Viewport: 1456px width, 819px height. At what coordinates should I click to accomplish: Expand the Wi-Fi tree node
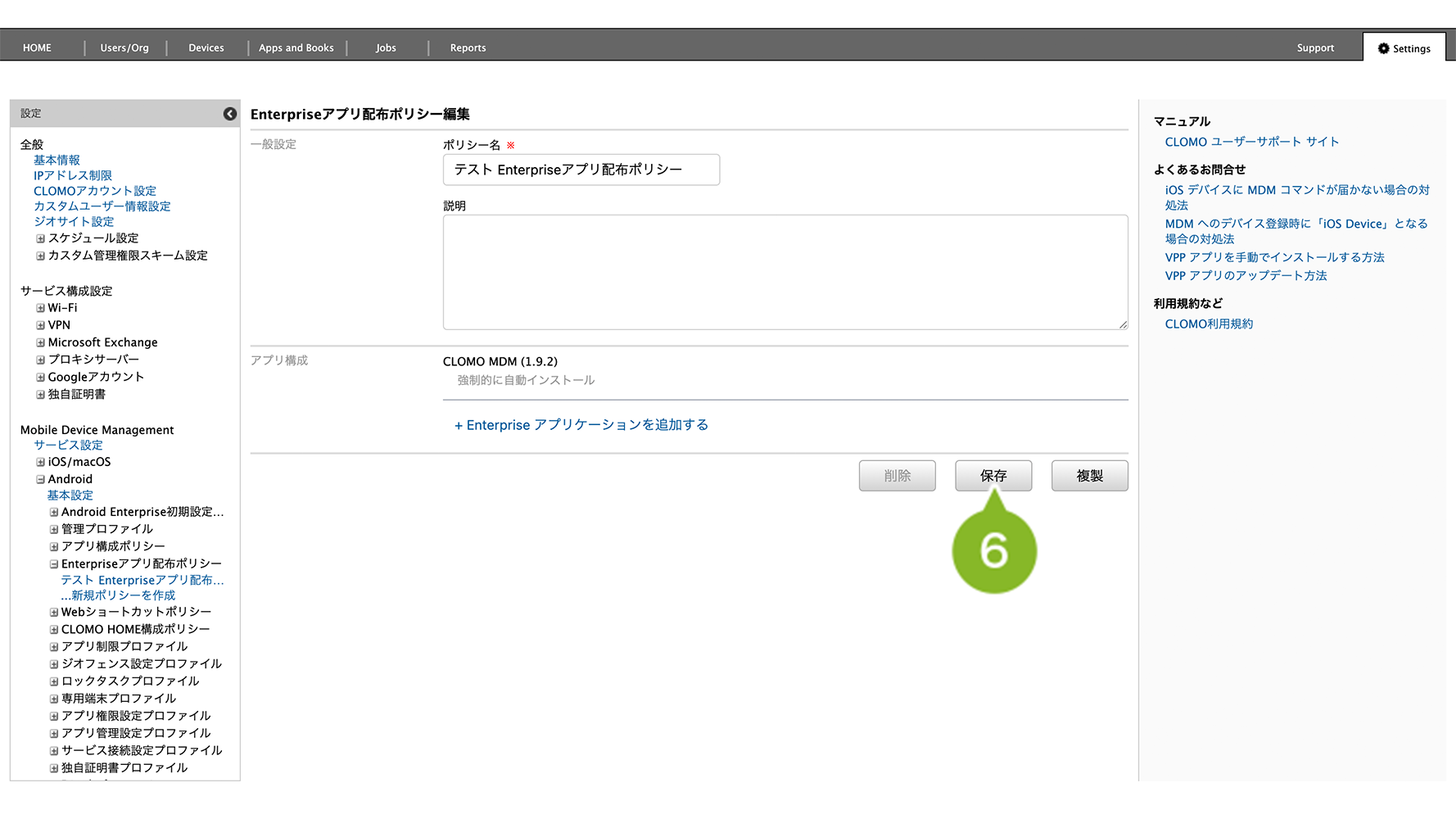[40, 308]
